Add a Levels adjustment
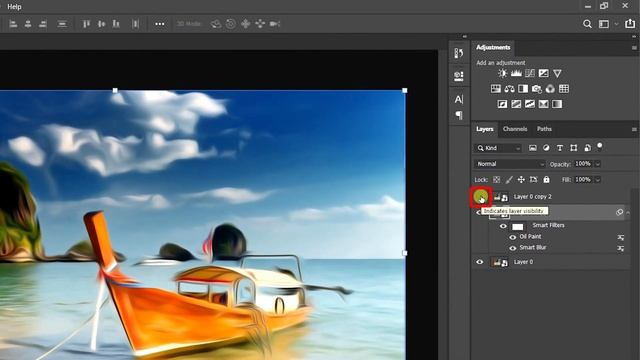640x360 pixels. pyautogui.click(x=516, y=73)
